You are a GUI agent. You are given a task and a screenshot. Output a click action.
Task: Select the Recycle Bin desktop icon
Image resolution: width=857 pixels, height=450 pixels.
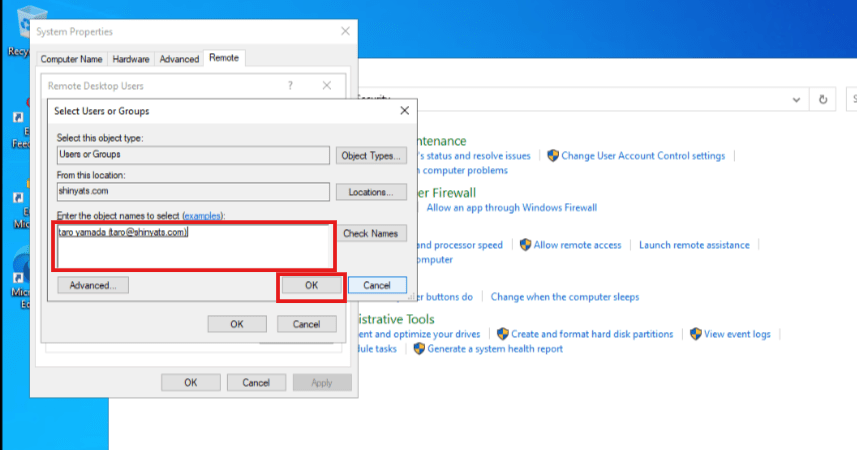(x=25, y=32)
